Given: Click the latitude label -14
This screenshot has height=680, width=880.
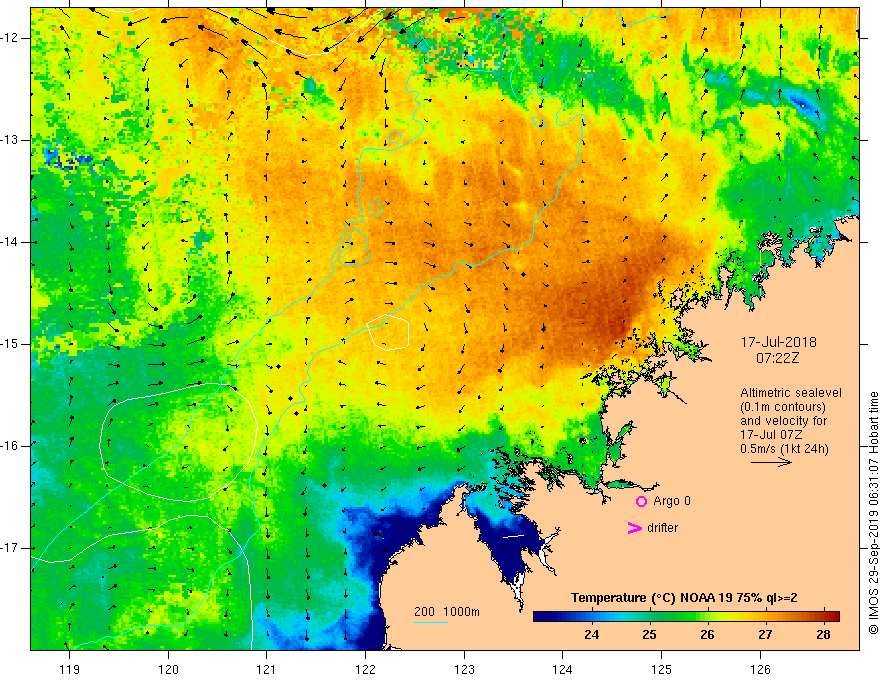Looking at the screenshot, I should (x=11, y=242).
